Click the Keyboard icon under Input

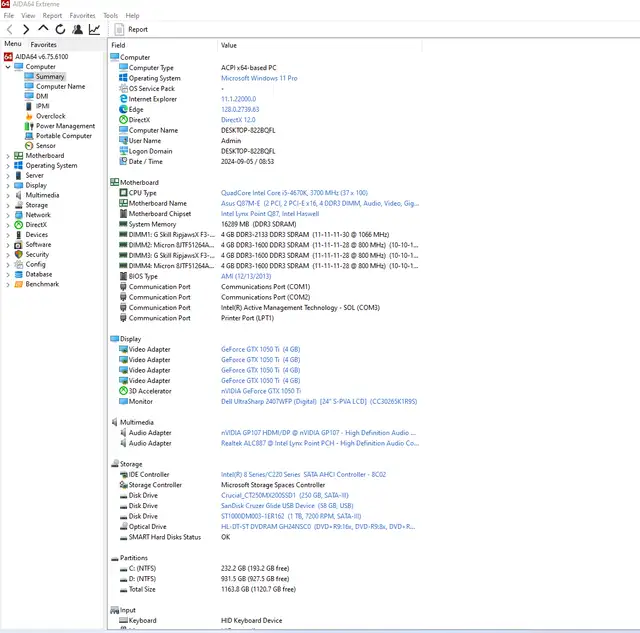pyautogui.click(x=123, y=620)
